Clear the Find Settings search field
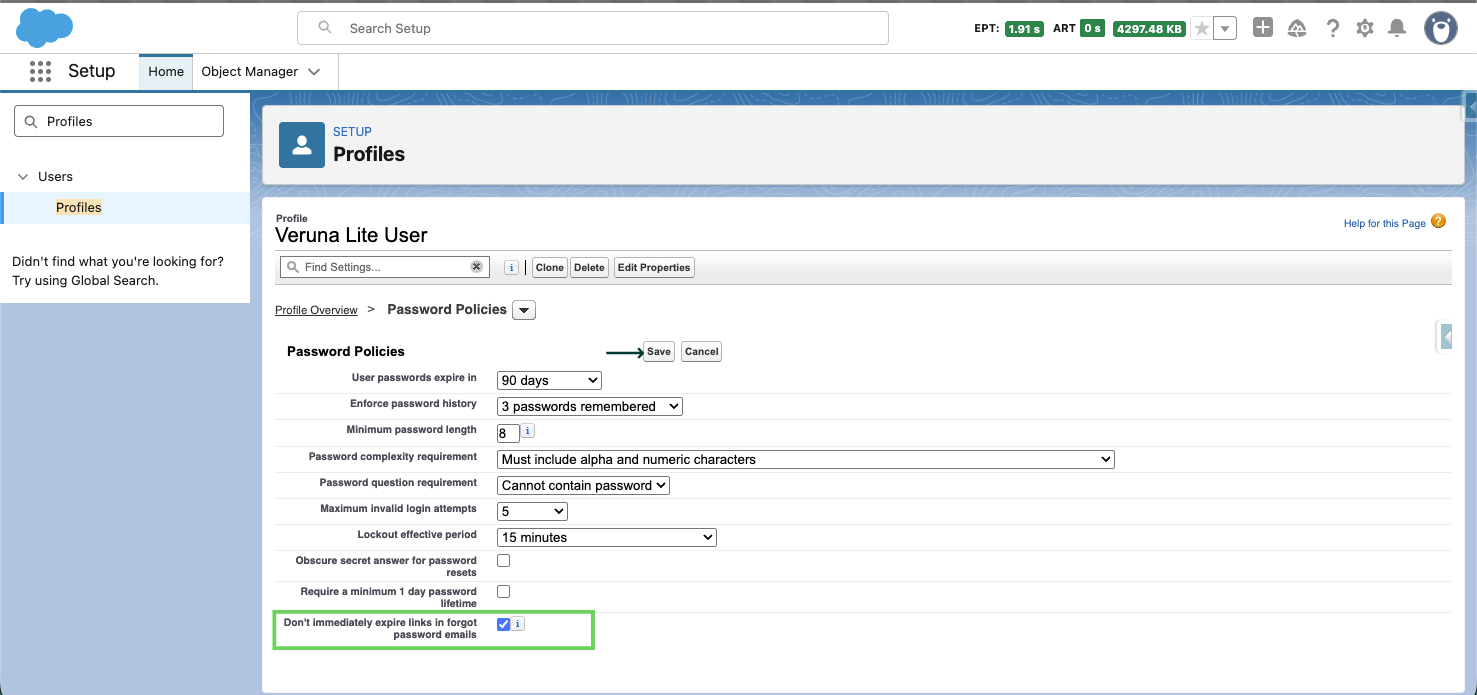 pyautogui.click(x=477, y=267)
